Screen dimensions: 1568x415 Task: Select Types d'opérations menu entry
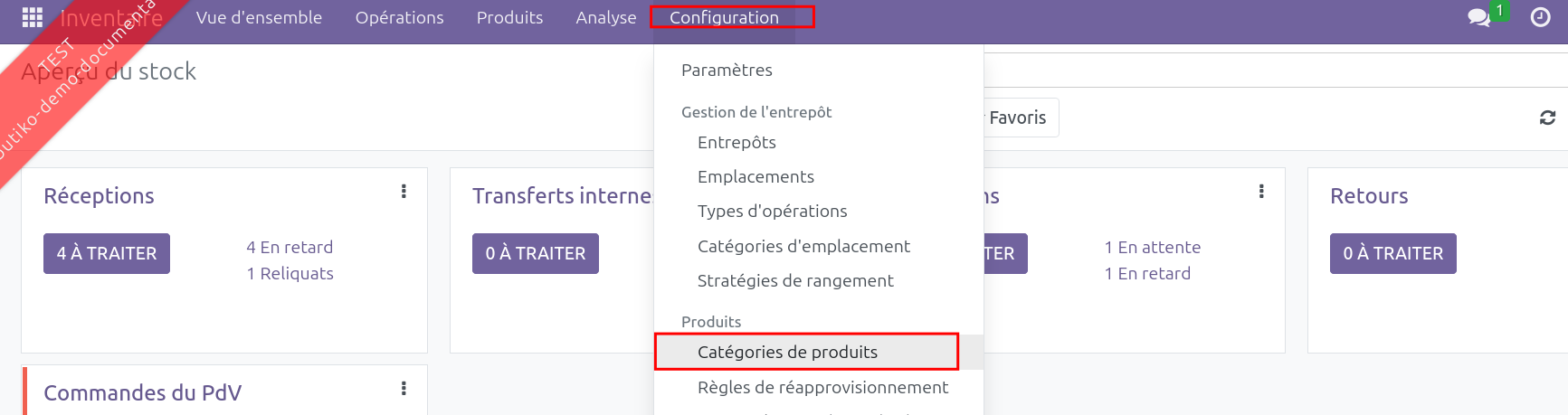pyautogui.click(x=772, y=211)
